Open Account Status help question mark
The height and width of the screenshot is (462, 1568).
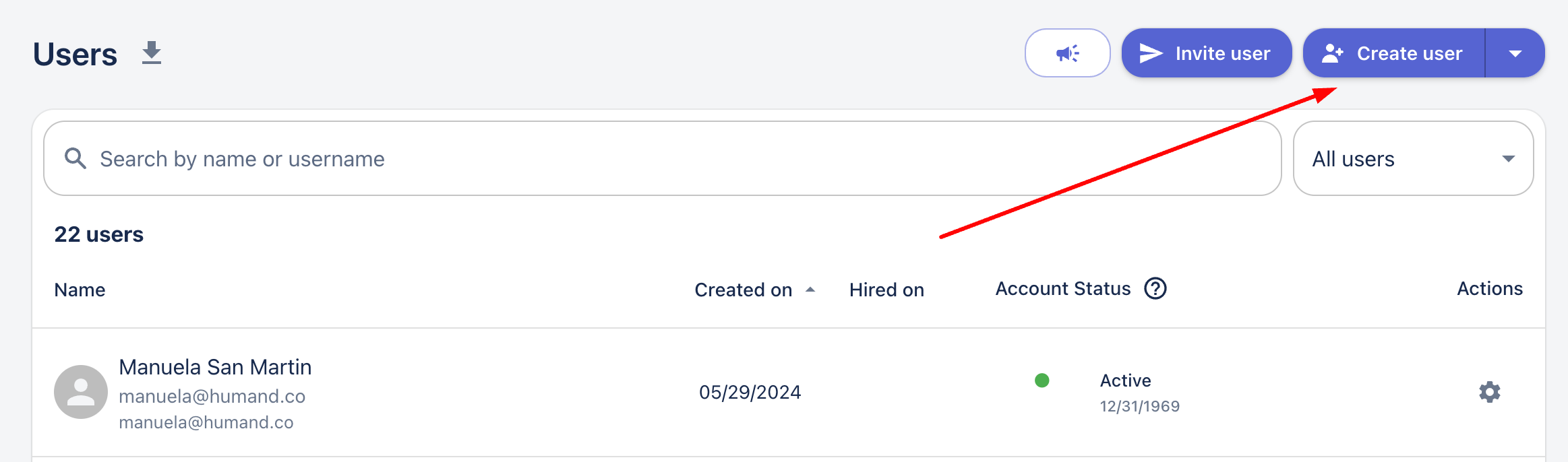[x=1155, y=289]
